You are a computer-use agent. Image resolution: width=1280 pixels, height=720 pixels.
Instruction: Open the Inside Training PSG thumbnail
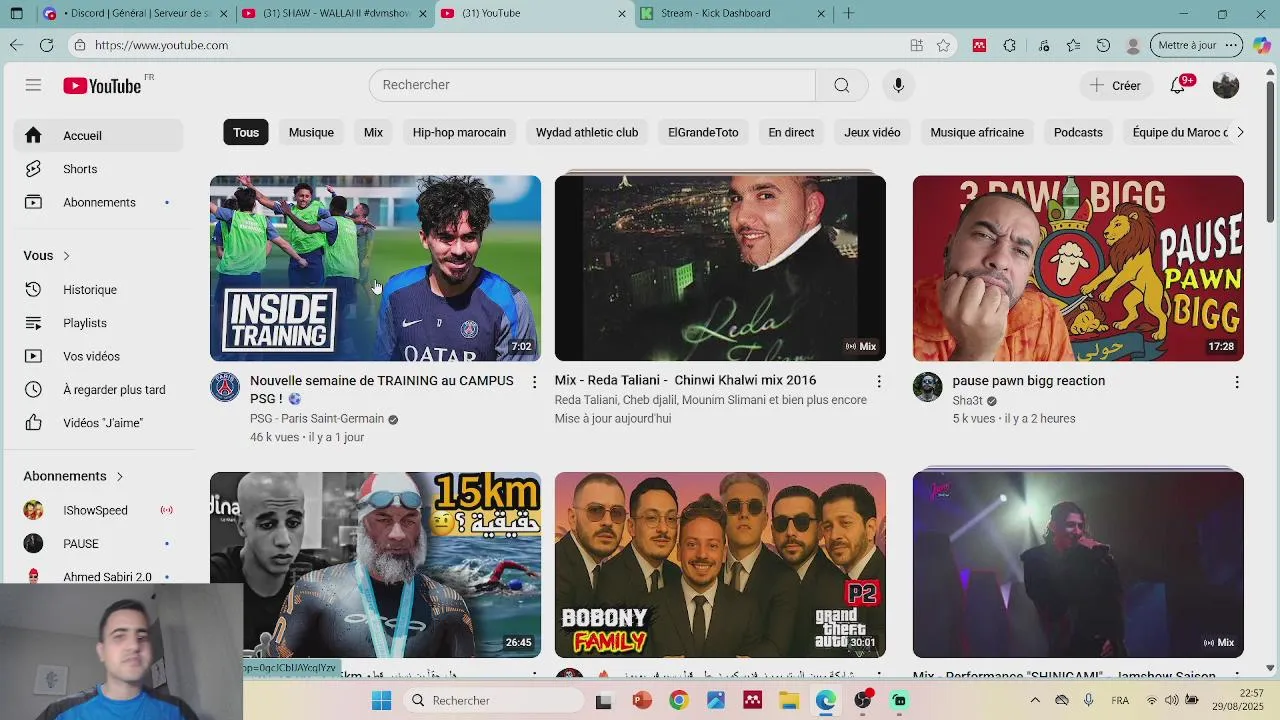375,268
